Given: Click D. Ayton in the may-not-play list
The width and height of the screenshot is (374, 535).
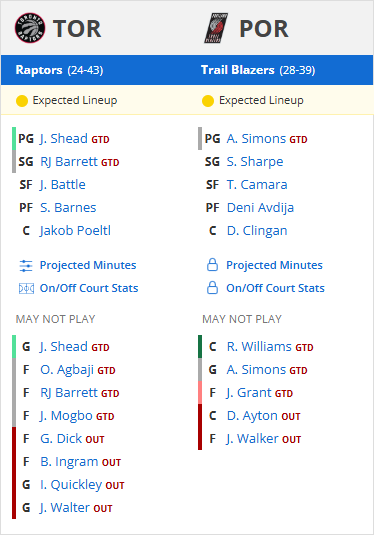Looking at the screenshot, I should click(252, 416).
